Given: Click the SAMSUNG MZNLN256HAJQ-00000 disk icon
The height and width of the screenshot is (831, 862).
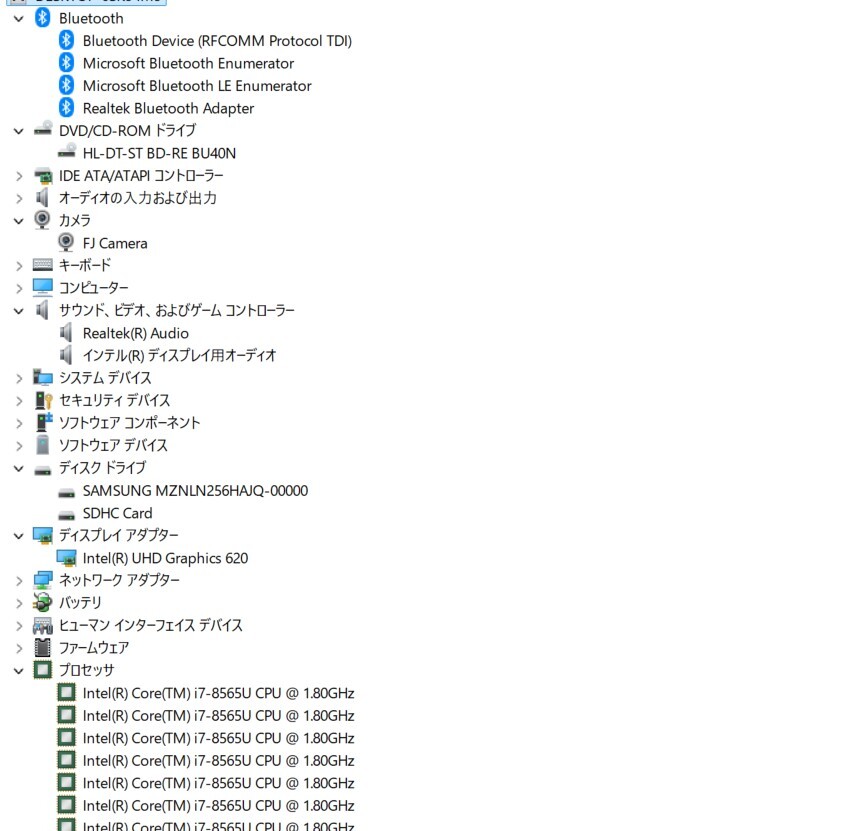Looking at the screenshot, I should 67,493.
